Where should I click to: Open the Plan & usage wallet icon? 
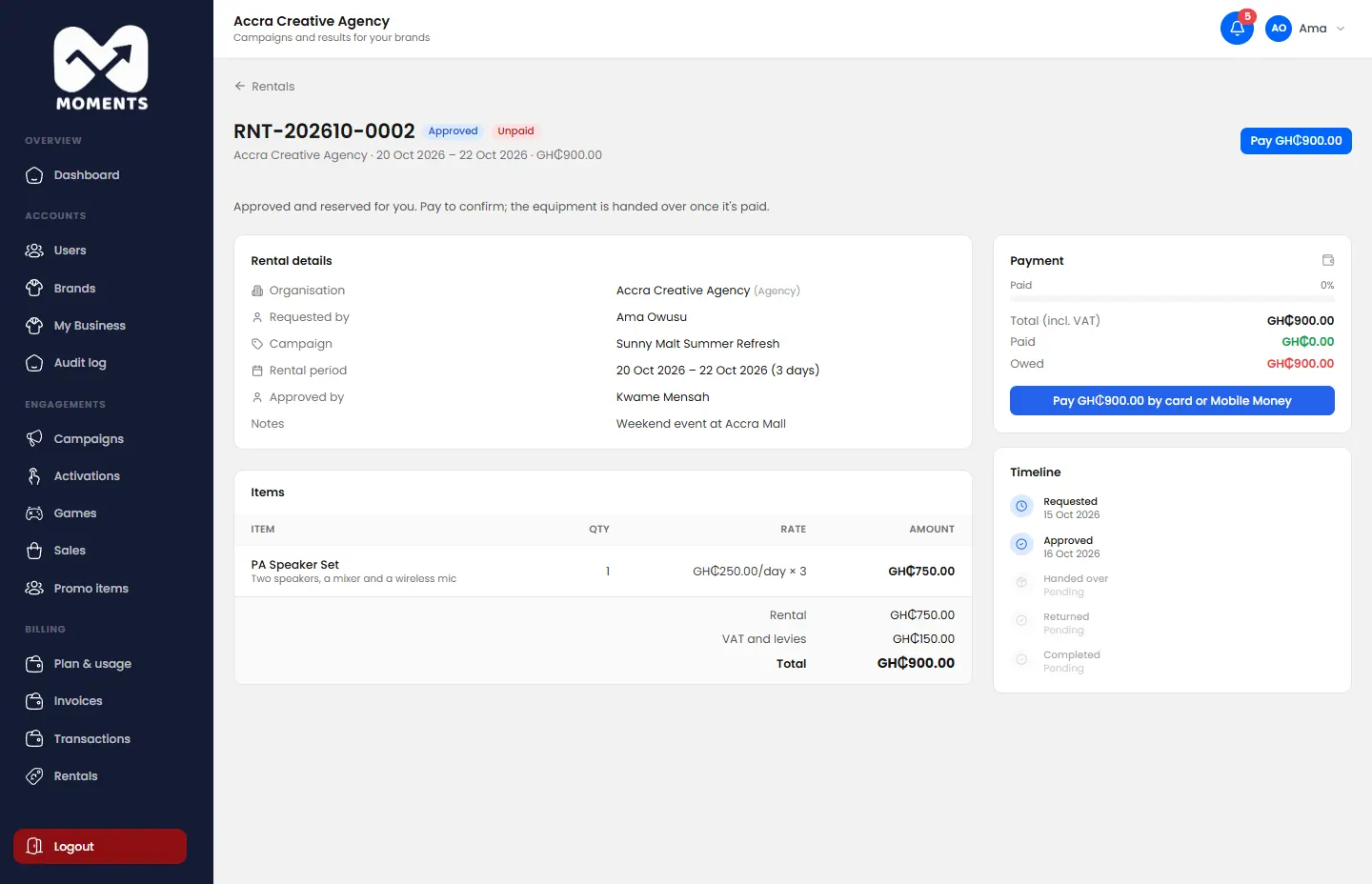pyautogui.click(x=34, y=664)
